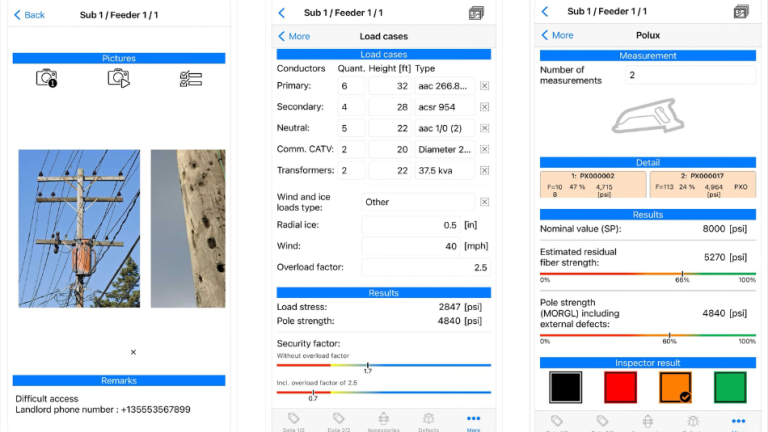The height and width of the screenshot is (432, 768).
Task: Tap the More dots tab in Polux screen
Action: click(739, 422)
